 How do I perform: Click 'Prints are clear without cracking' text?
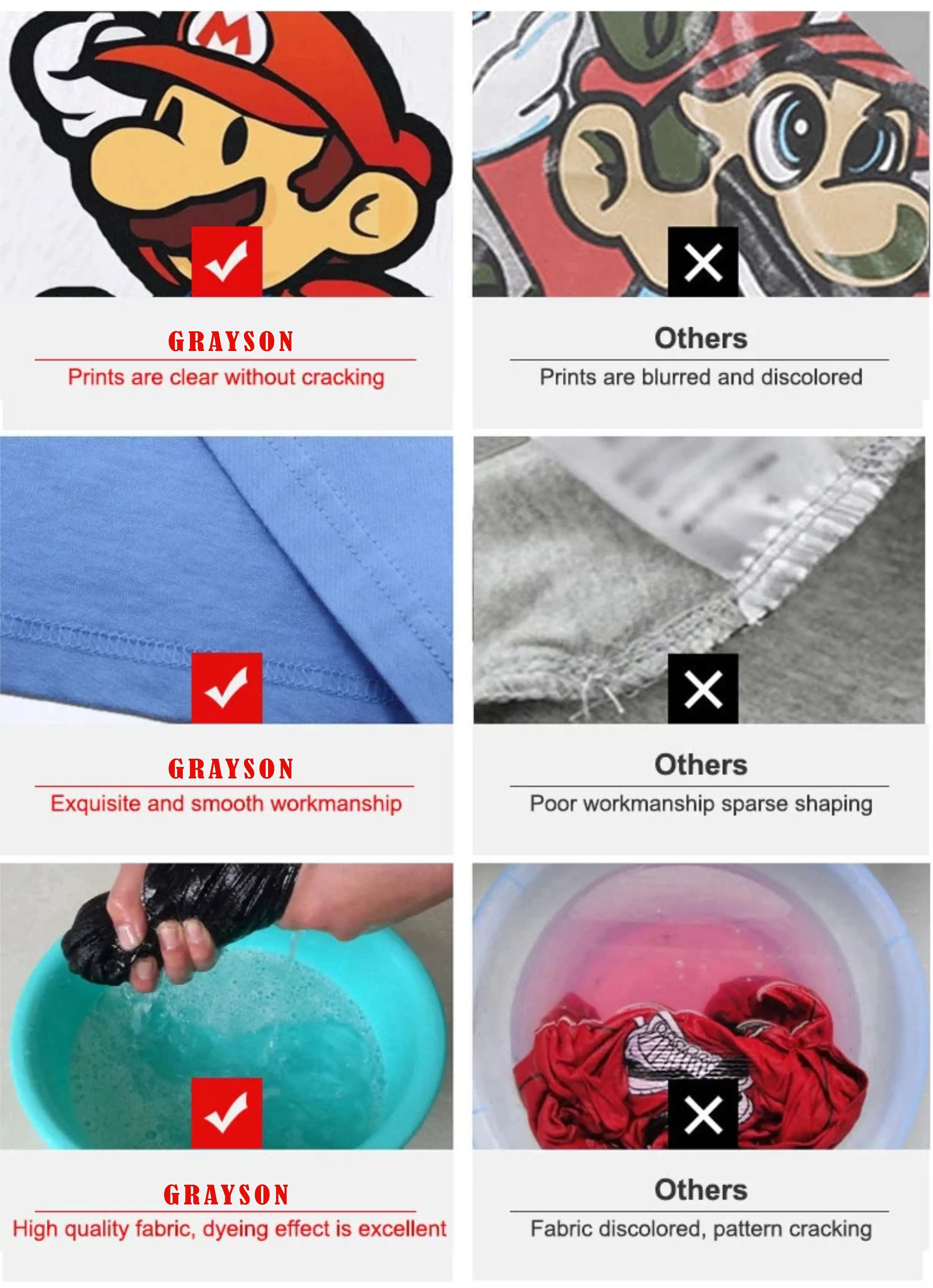tap(226, 378)
